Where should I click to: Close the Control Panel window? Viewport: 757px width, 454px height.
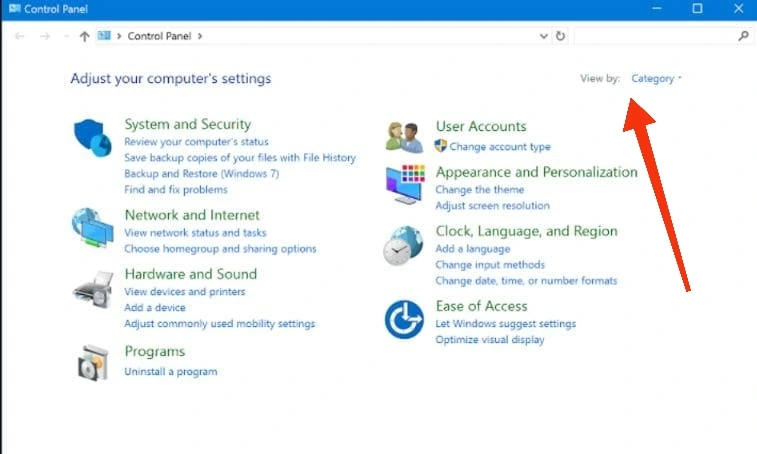739,8
